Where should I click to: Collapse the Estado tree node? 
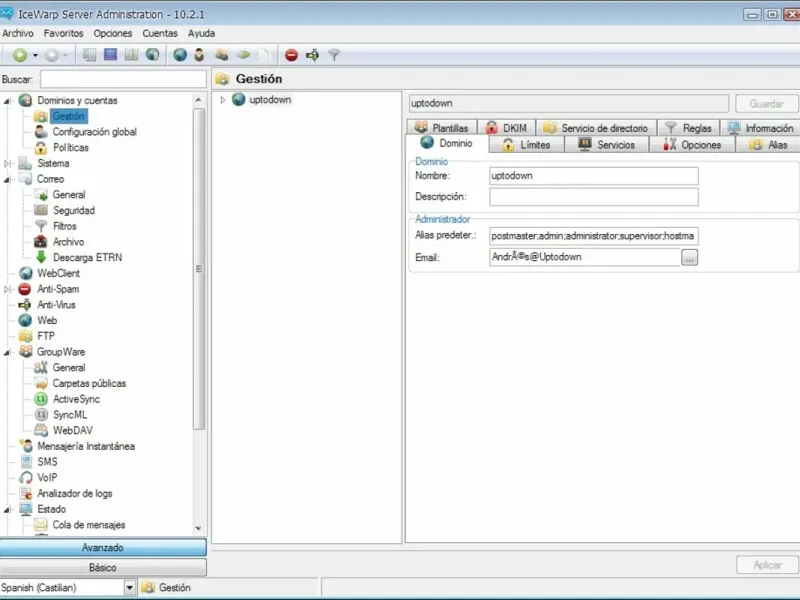pos(7,510)
